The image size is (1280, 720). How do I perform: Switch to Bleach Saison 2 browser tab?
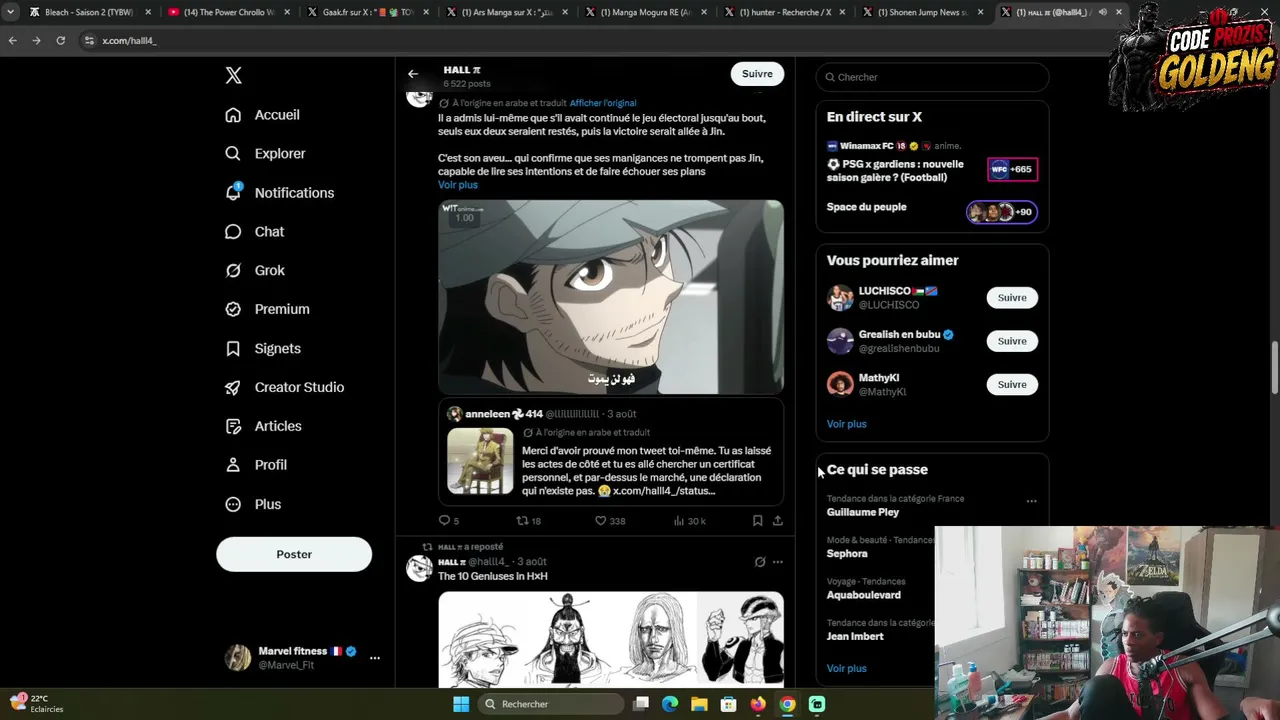88,12
